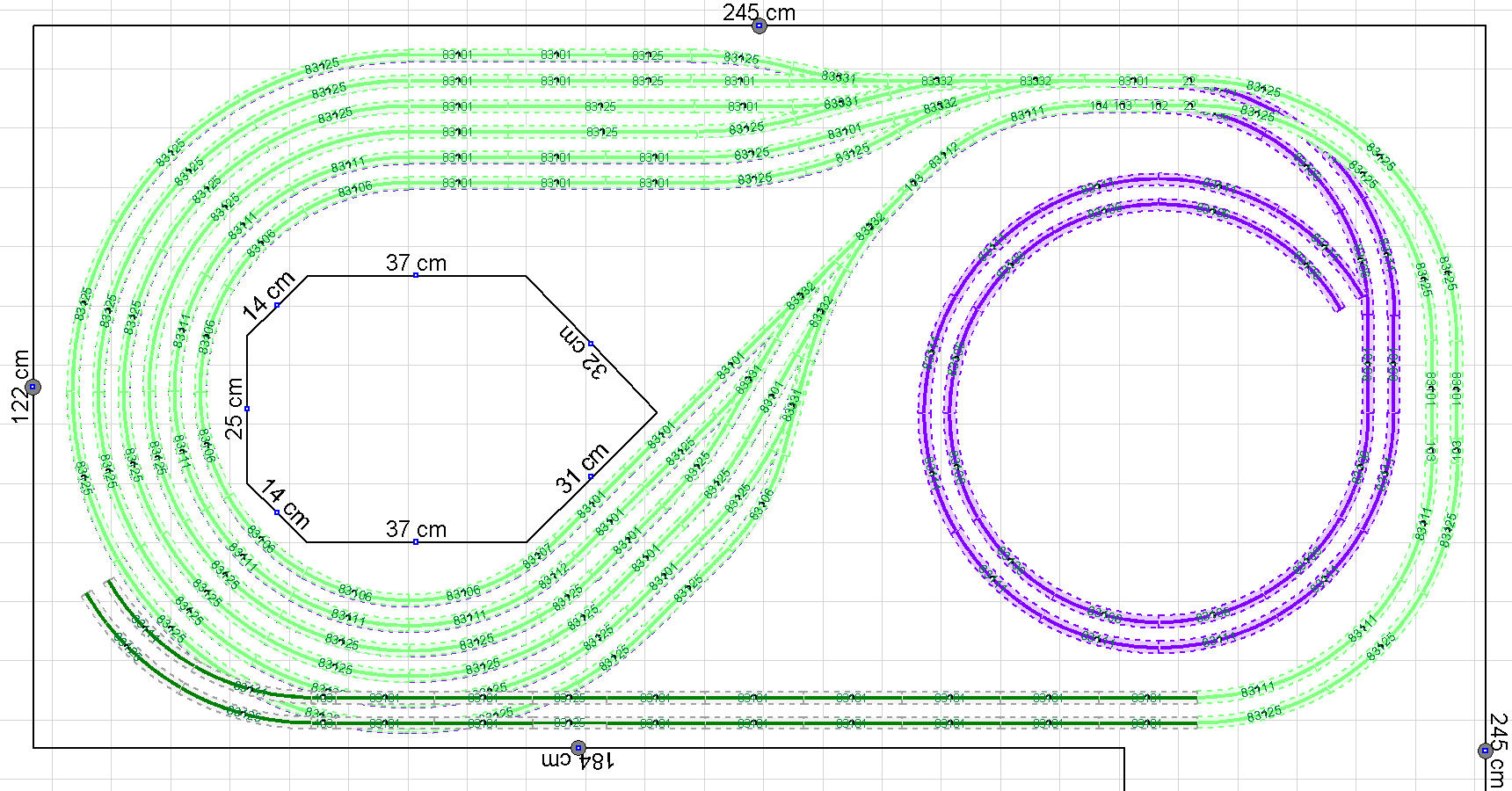Pick the bottom 37 cm polygon edge handle
The height and width of the screenshot is (791, 1512).
click(416, 542)
